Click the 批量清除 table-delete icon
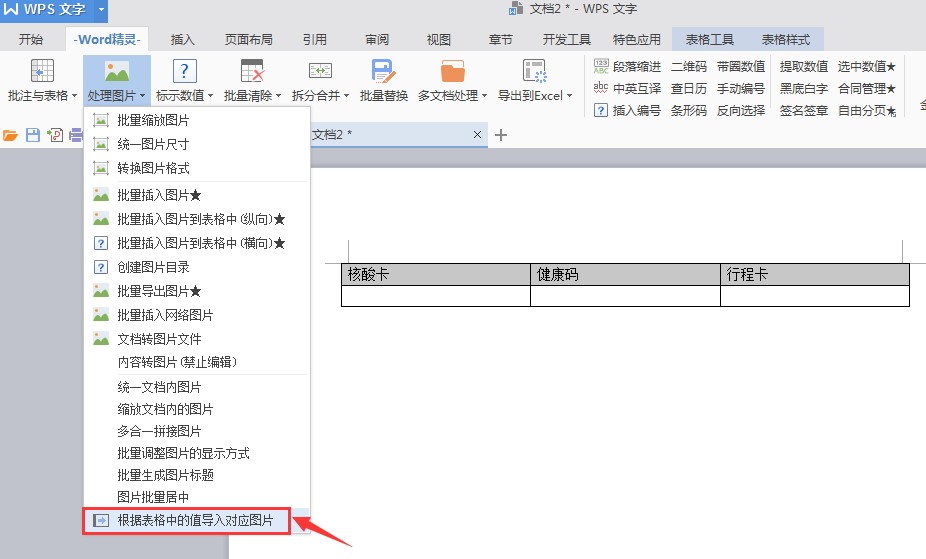The height and width of the screenshot is (559, 926). pos(252,71)
